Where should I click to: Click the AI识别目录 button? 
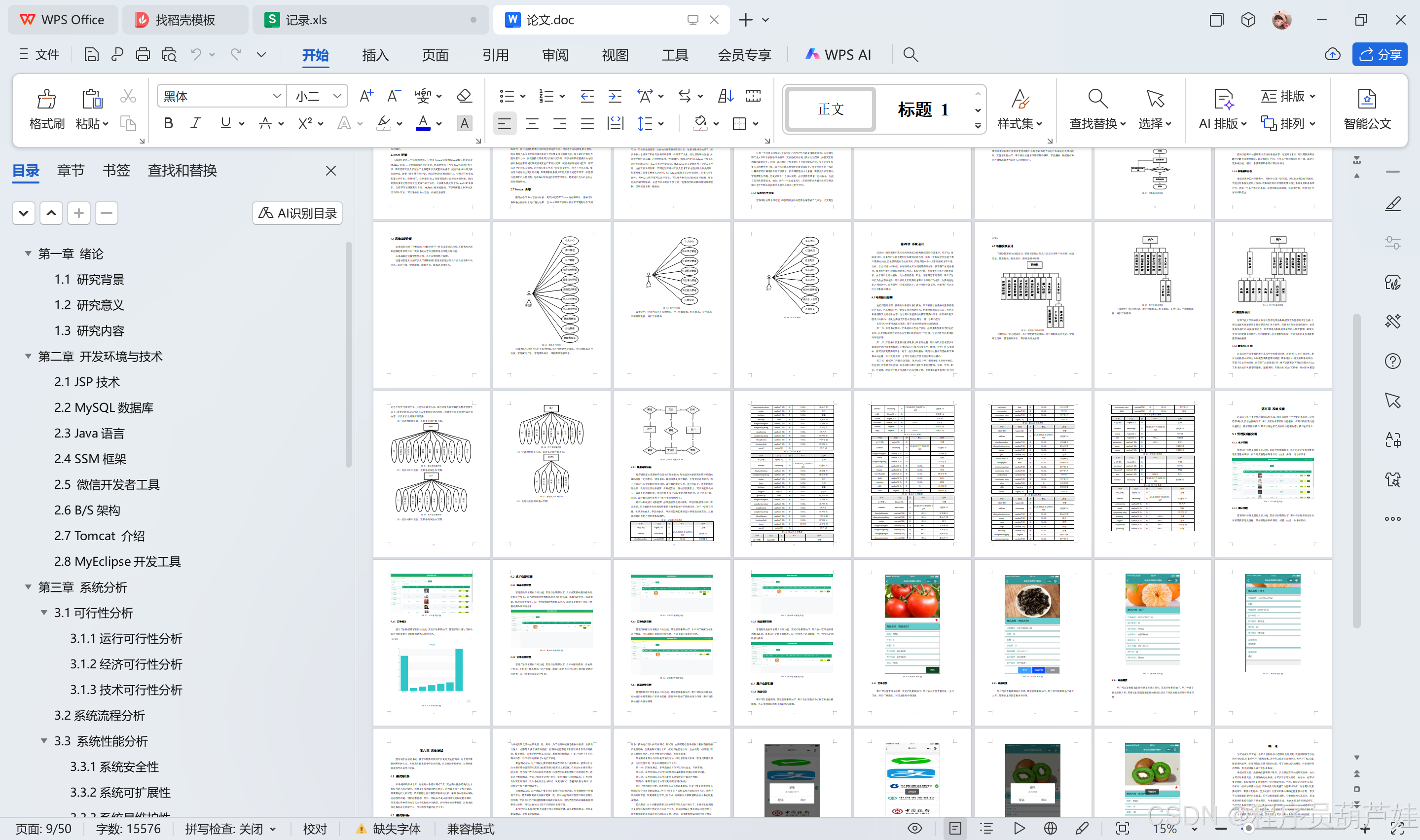297,213
